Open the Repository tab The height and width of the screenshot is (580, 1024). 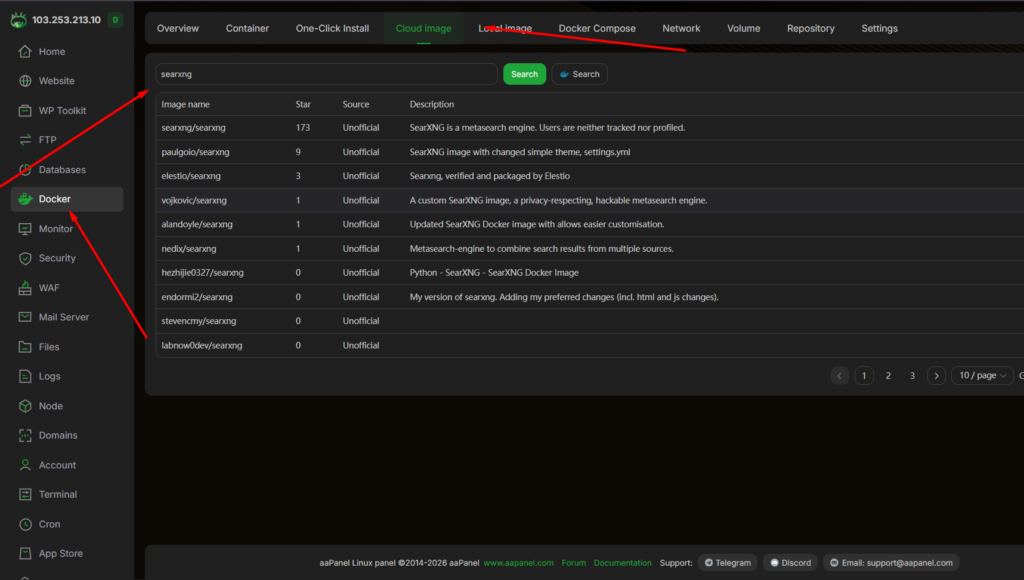[x=810, y=28]
